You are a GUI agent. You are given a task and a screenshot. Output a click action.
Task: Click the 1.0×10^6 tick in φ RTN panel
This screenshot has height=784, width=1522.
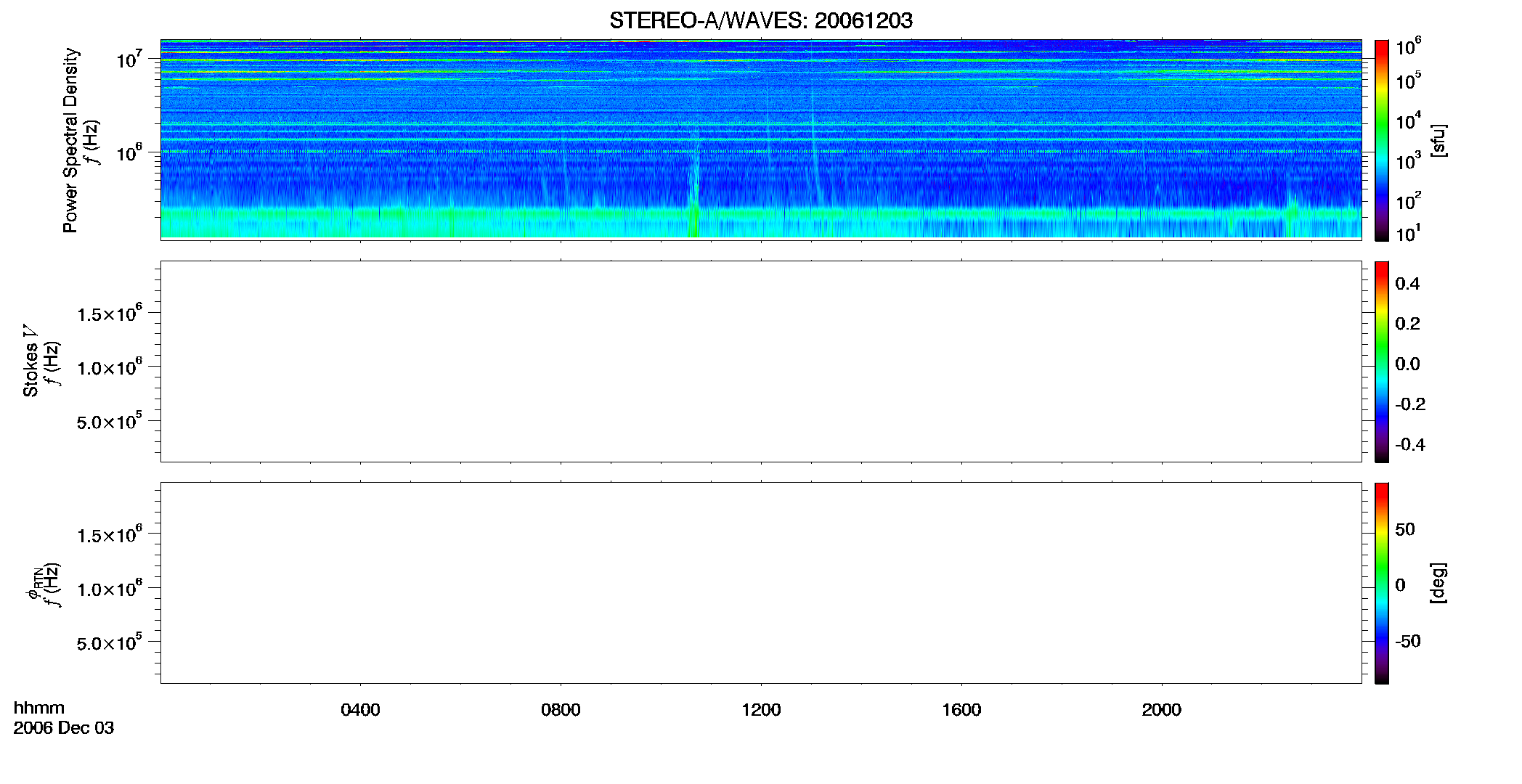click(110, 589)
